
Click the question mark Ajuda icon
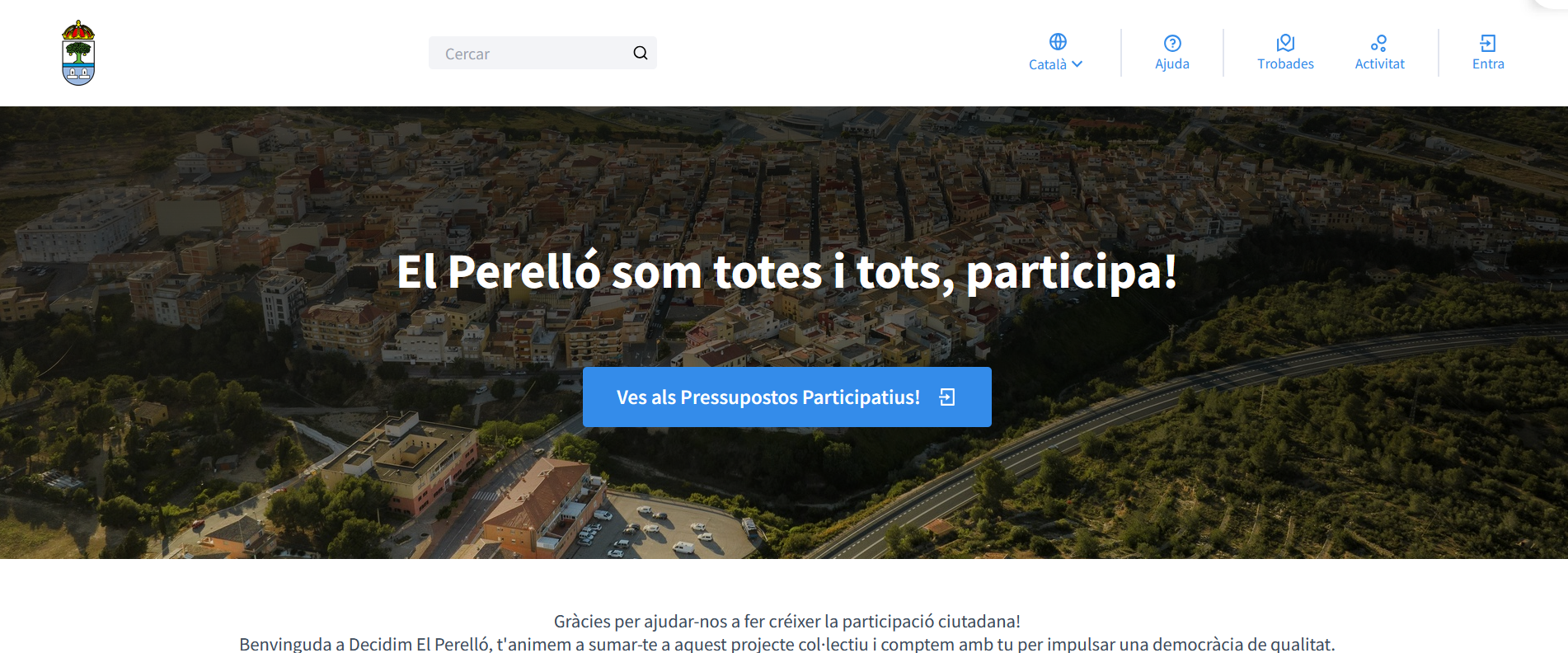tap(1172, 43)
